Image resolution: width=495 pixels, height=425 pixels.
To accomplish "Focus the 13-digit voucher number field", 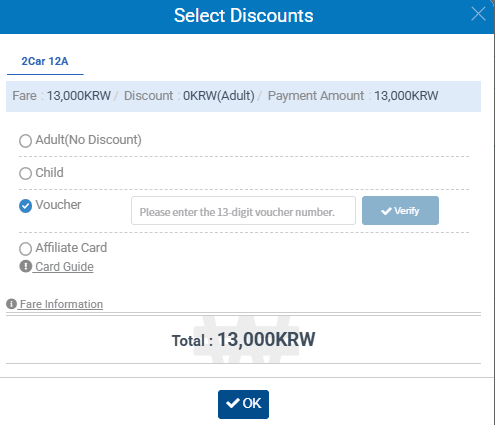I will pos(243,211).
